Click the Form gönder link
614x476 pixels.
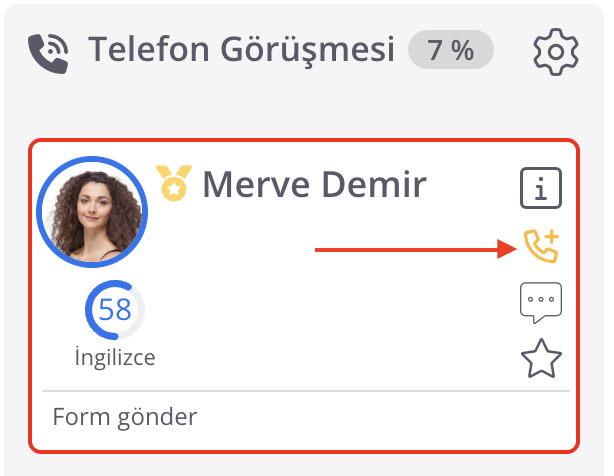pyautogui.click(x=125, y=417)
